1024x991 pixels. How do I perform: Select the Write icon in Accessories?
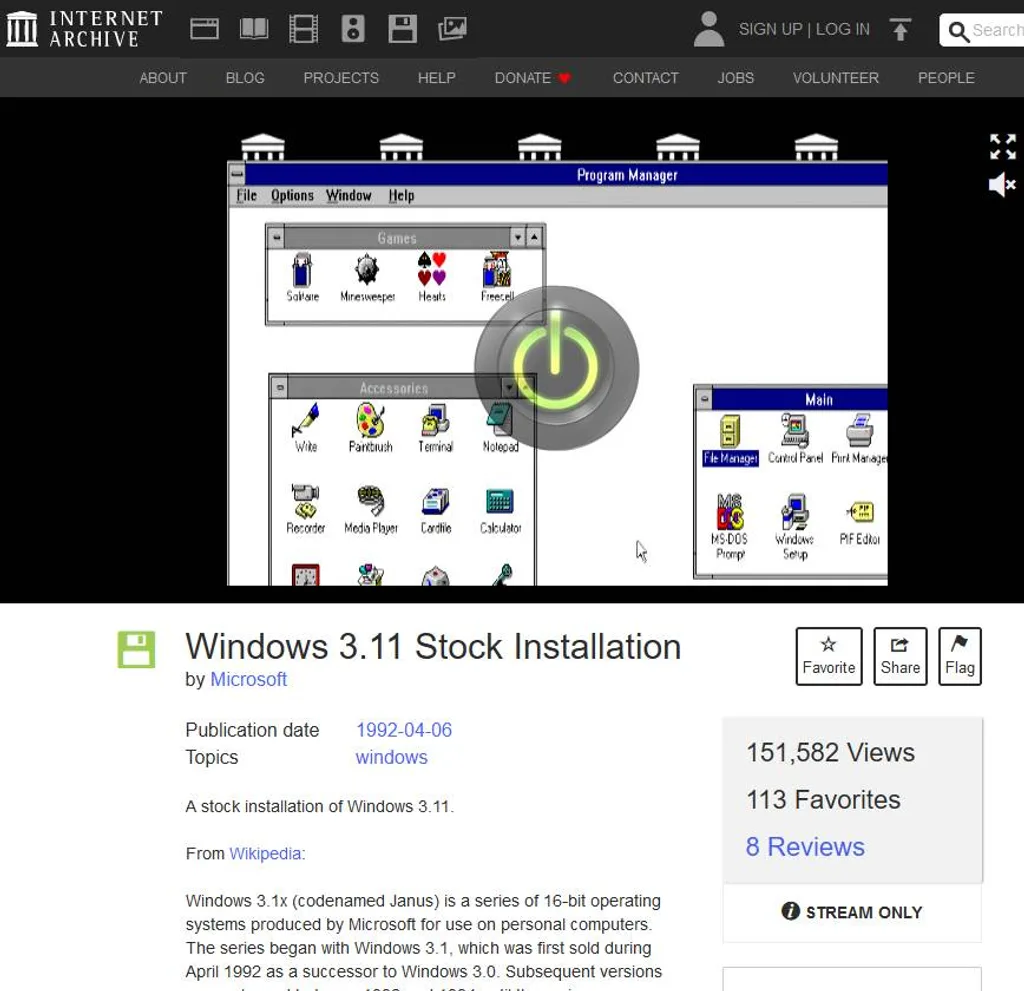[306, 428]
